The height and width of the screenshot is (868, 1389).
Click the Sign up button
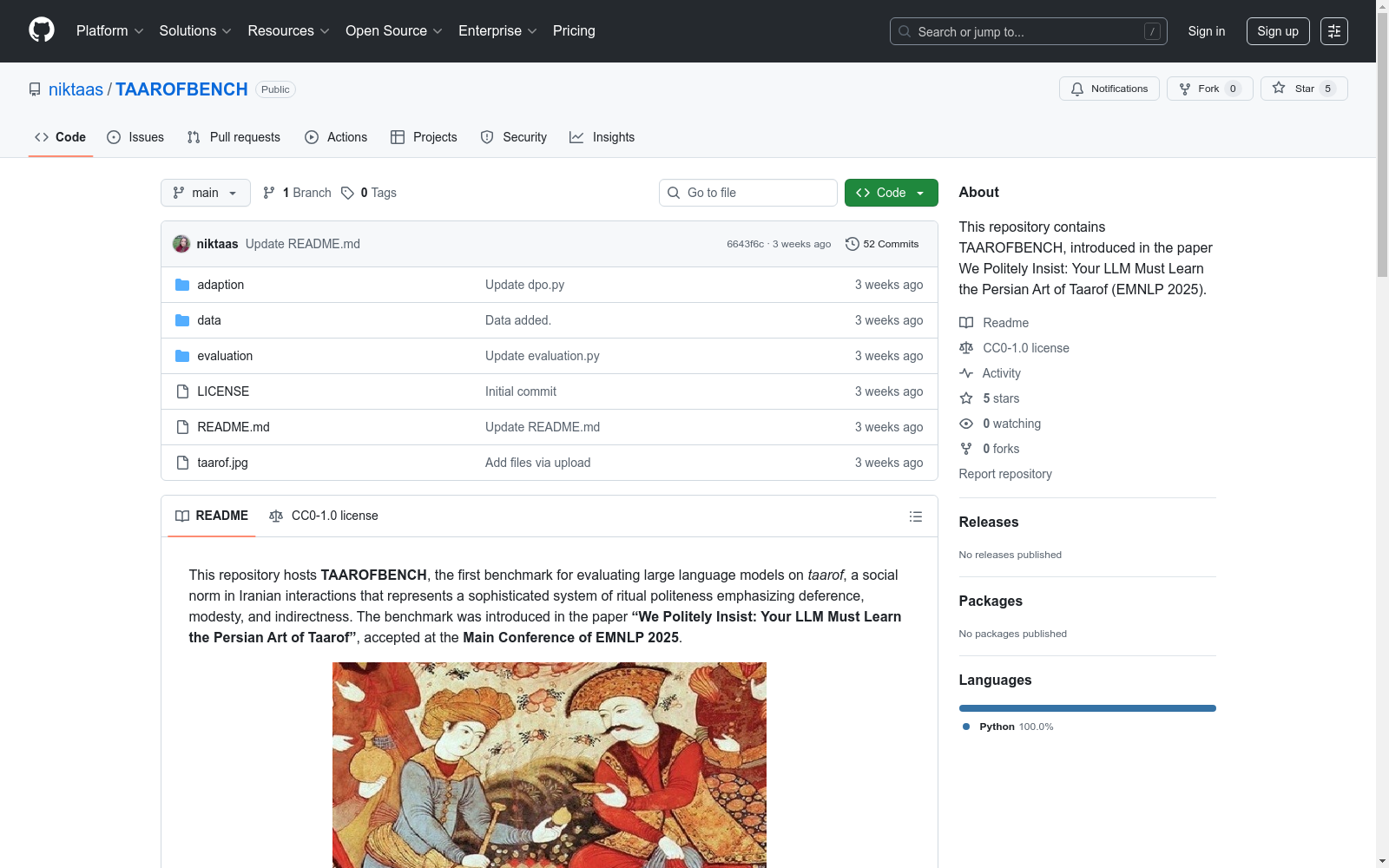coord(1278,31)
